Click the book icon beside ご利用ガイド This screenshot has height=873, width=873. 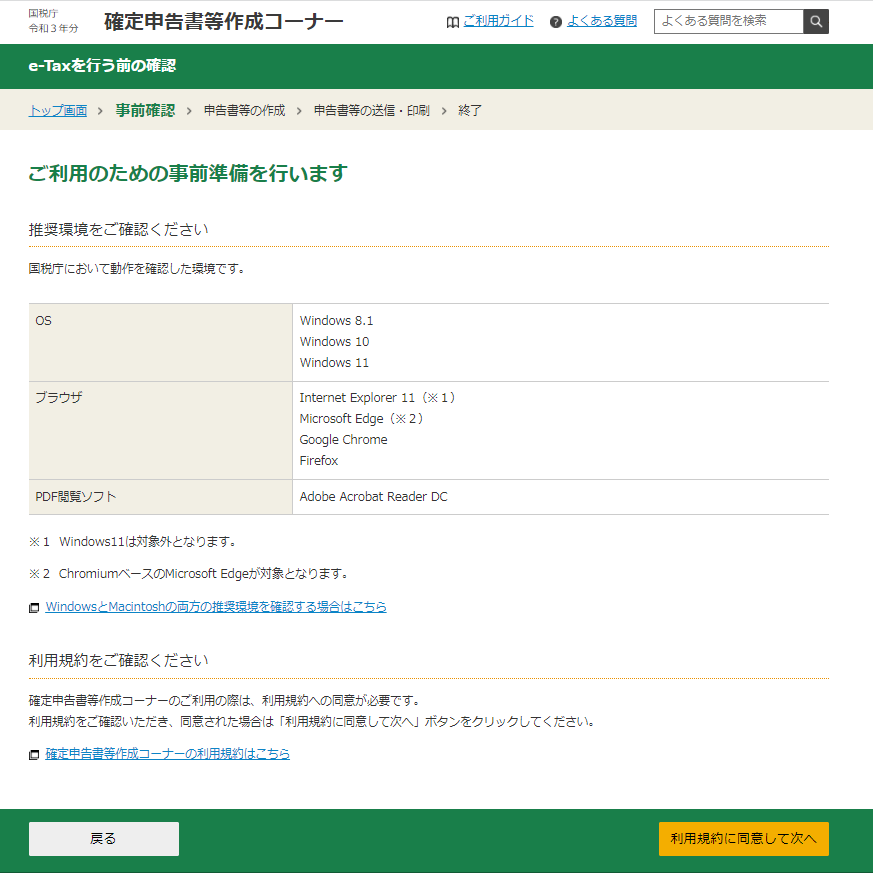[453, 22]
